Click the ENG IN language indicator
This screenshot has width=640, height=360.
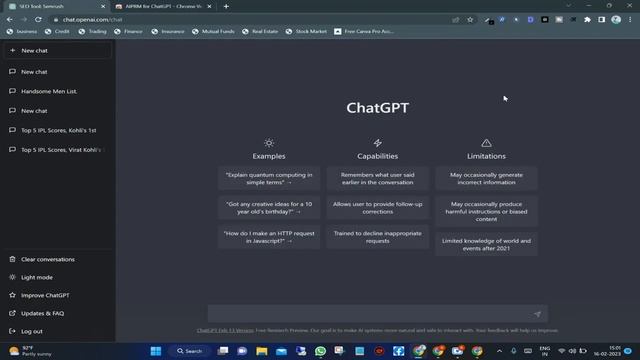544,351
